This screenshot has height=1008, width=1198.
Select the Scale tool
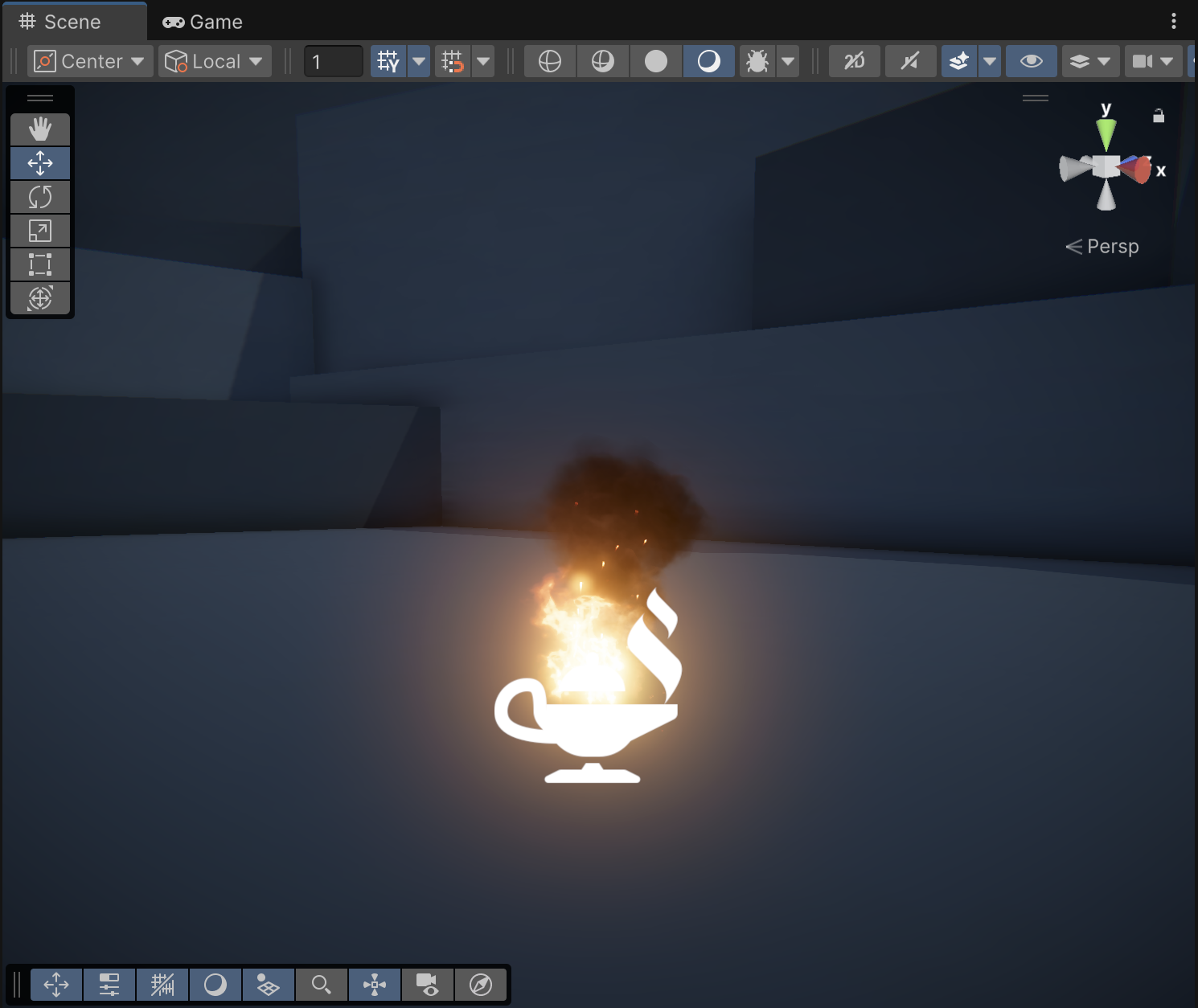pos(39,231)
